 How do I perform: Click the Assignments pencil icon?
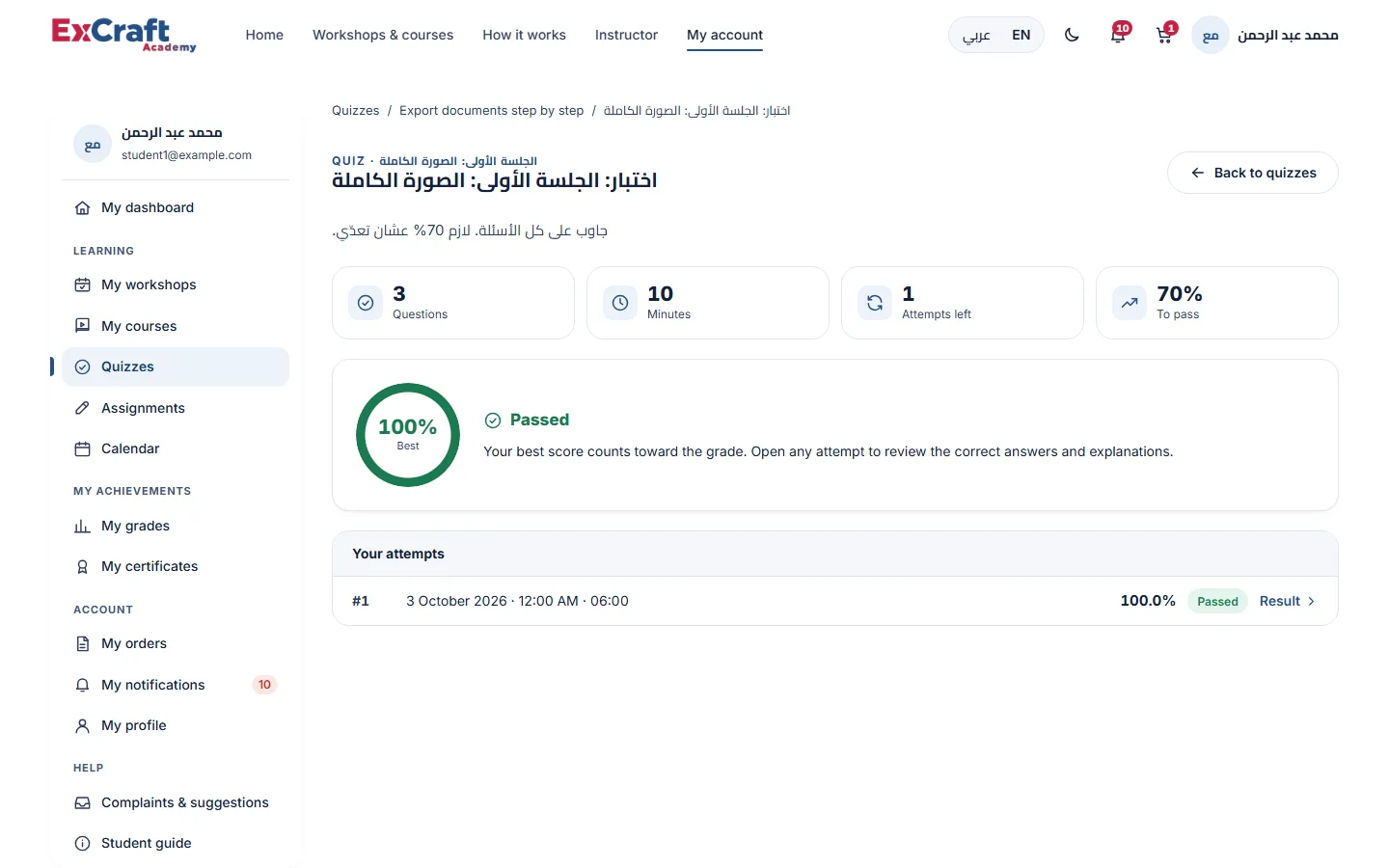coord(83,408)
